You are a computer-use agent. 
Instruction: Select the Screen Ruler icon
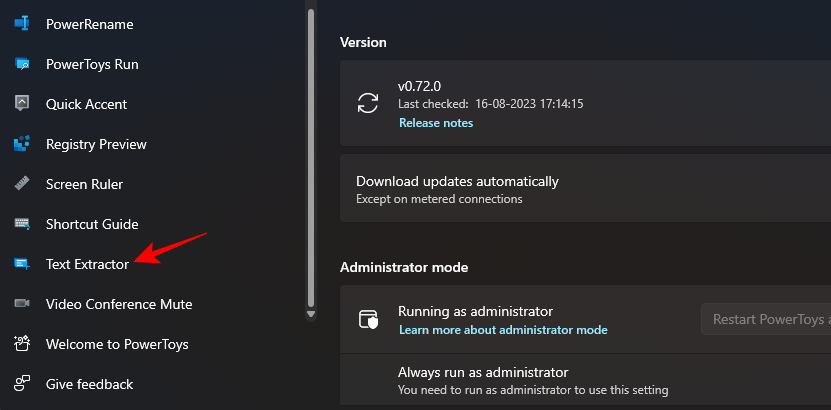(22, 184)
